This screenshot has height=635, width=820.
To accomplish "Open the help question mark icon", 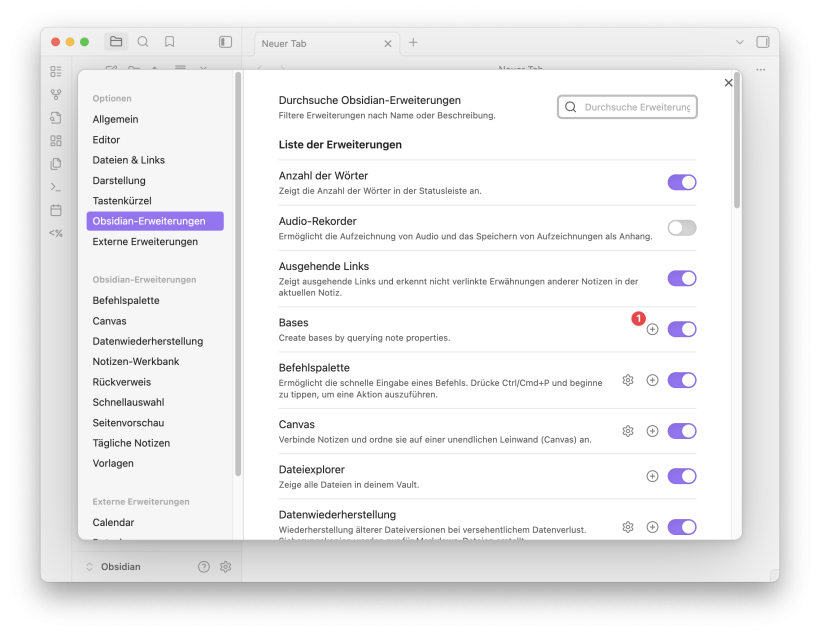I will coord(204,566).
